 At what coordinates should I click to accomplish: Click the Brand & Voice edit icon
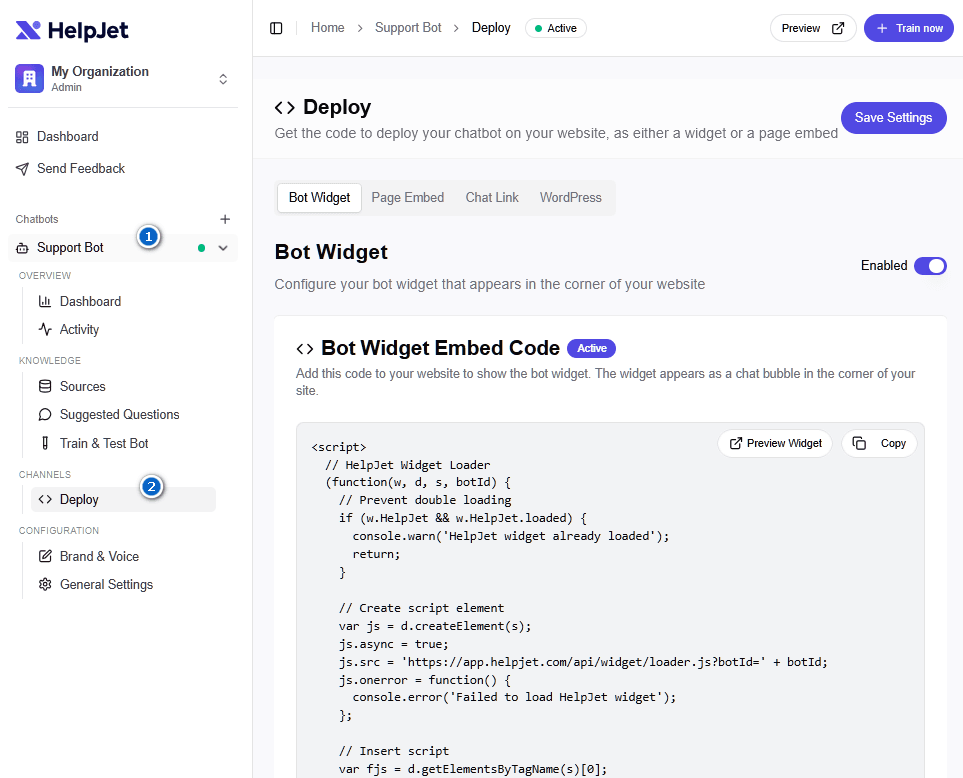click(x=45, y=556)
